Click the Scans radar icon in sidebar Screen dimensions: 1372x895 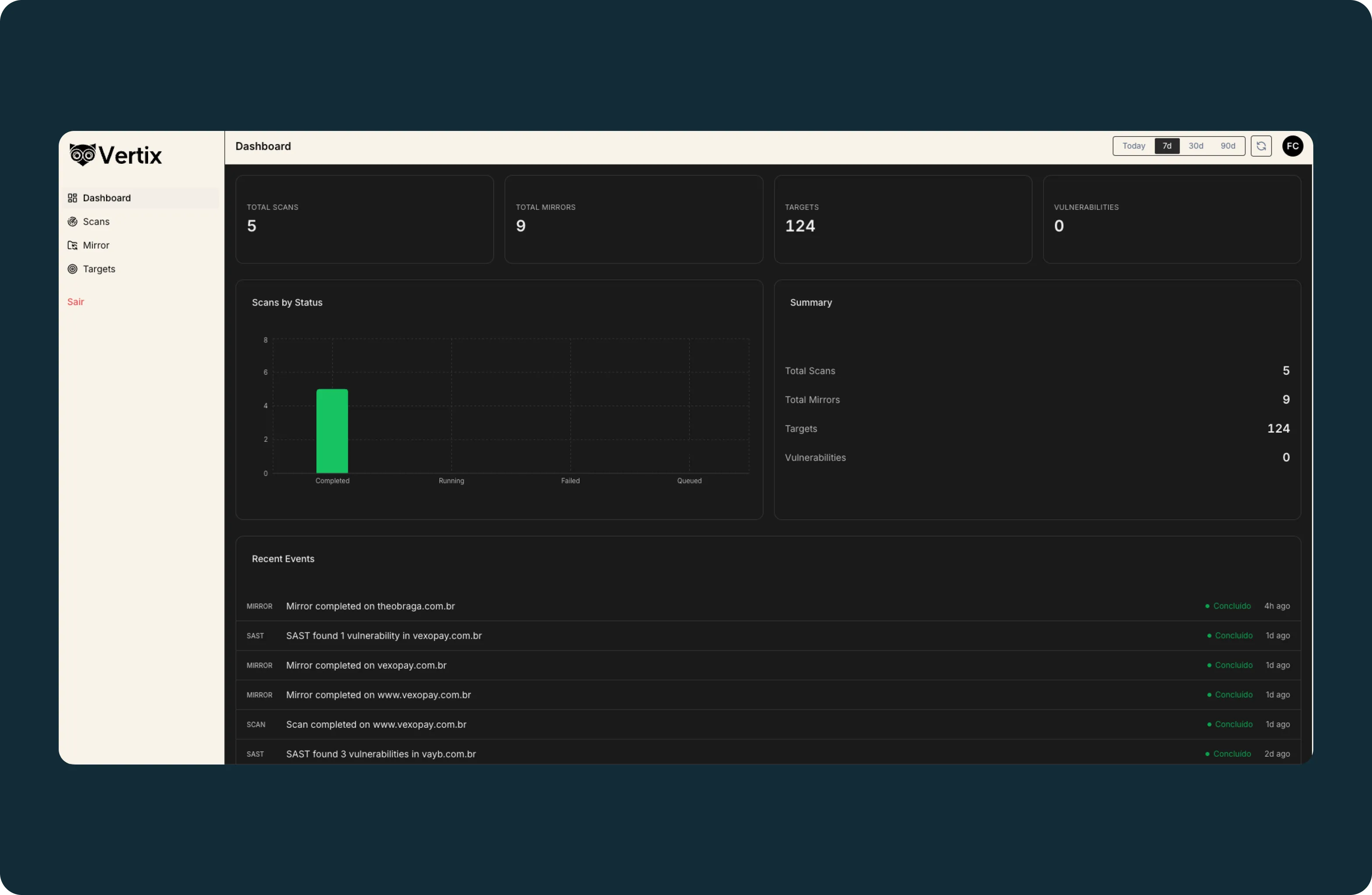point(72,221)
